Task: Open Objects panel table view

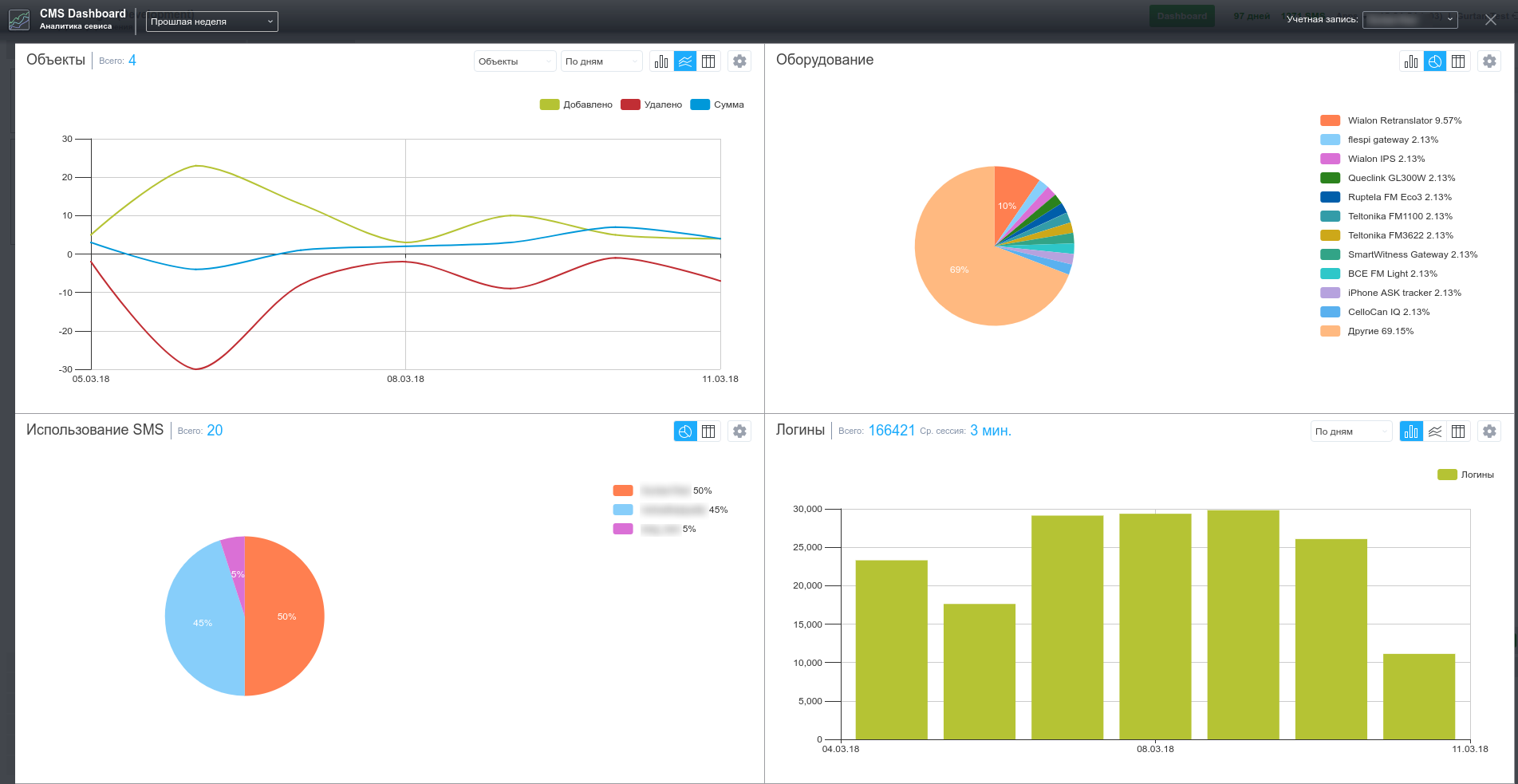Action: pos(708,61)
